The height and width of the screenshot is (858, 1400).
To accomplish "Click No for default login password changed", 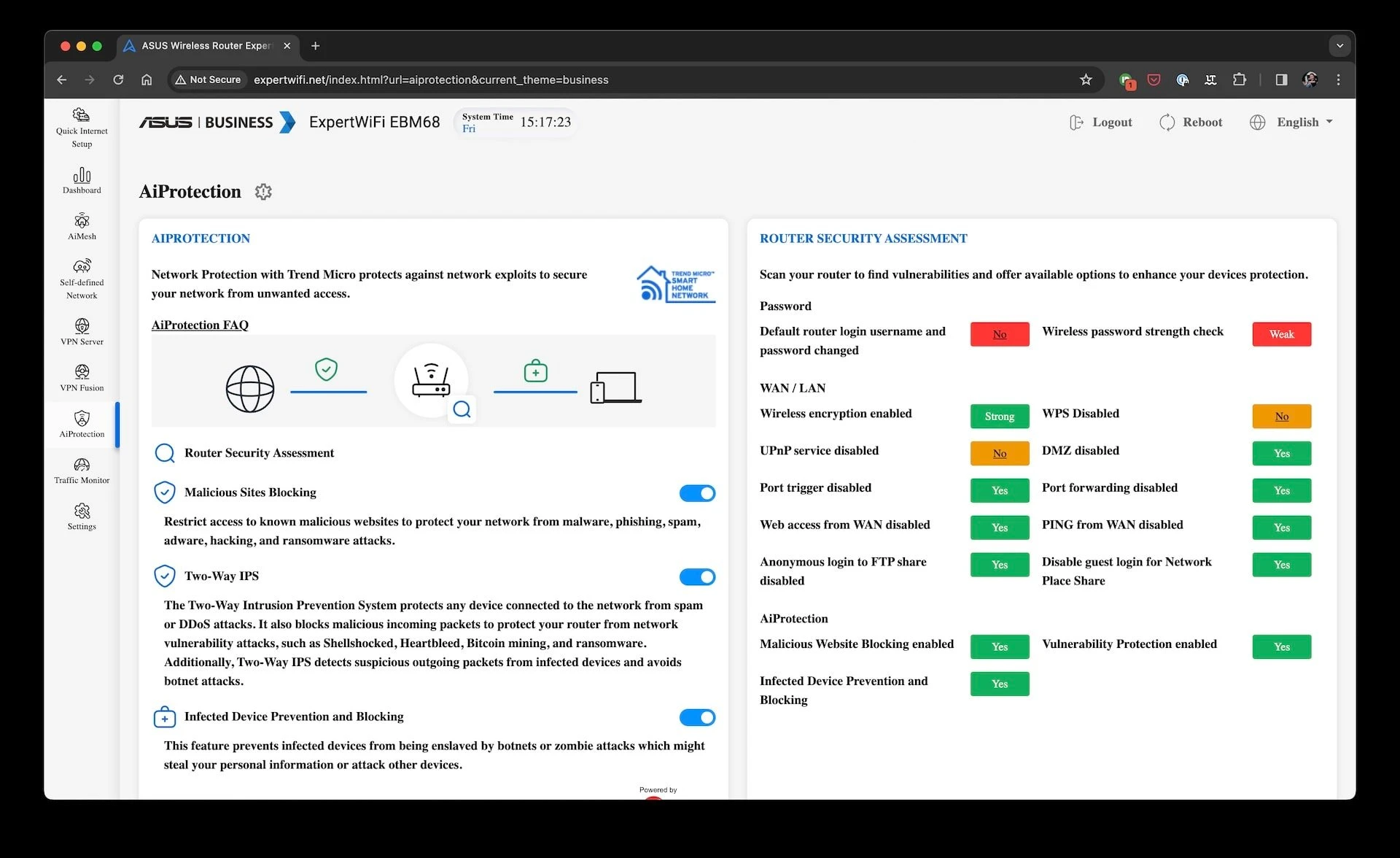I will (x=1000, y=334).
